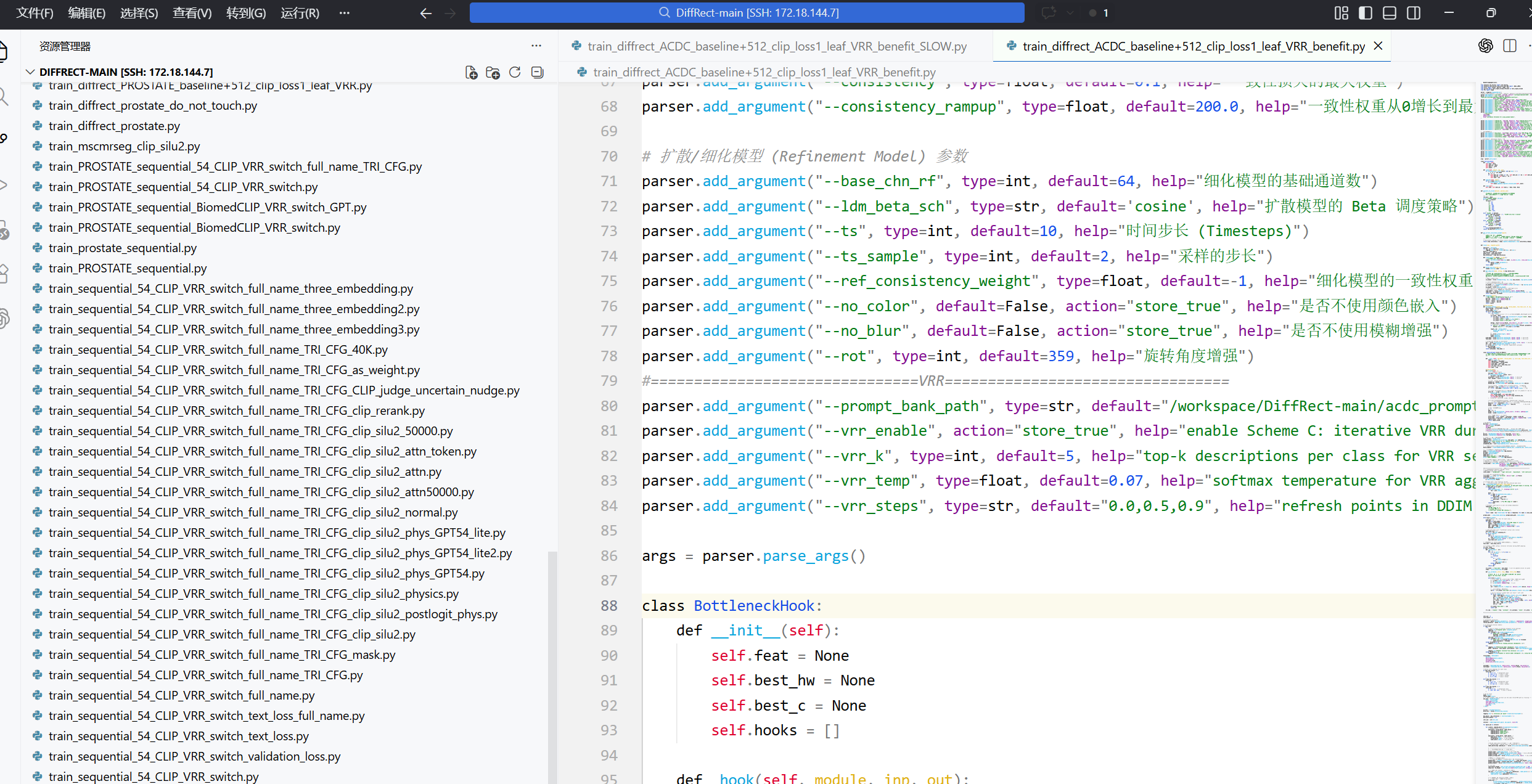
Task: Open the 编辑(E) menu
Action: 87,13
